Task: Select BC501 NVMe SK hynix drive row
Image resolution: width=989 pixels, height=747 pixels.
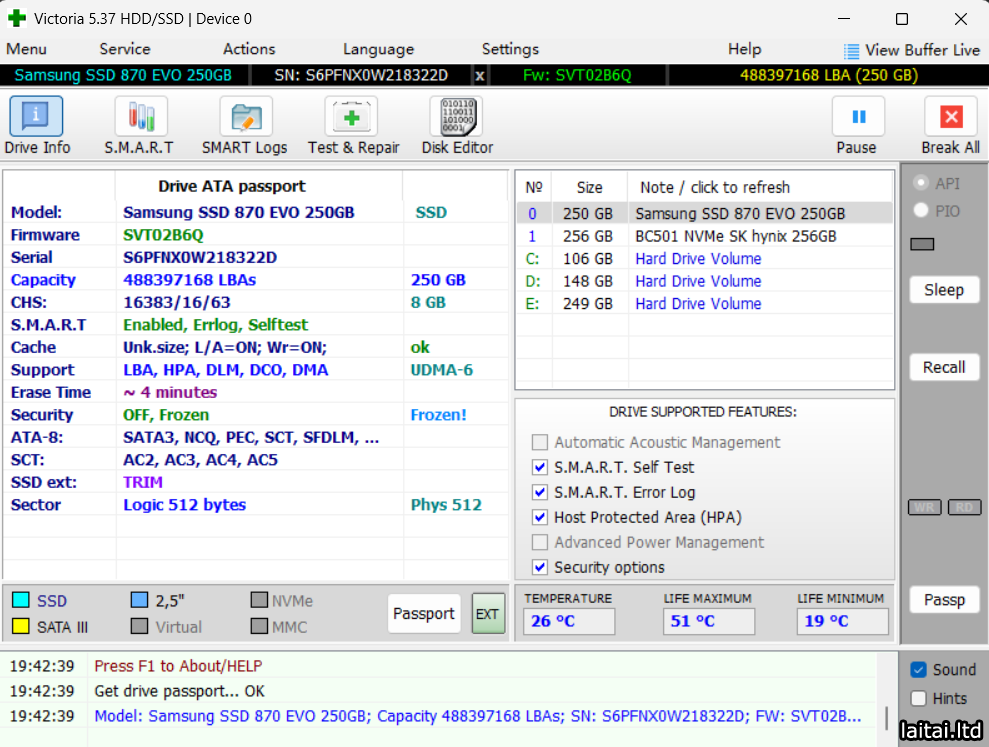Action: click(x=735, y=236)
